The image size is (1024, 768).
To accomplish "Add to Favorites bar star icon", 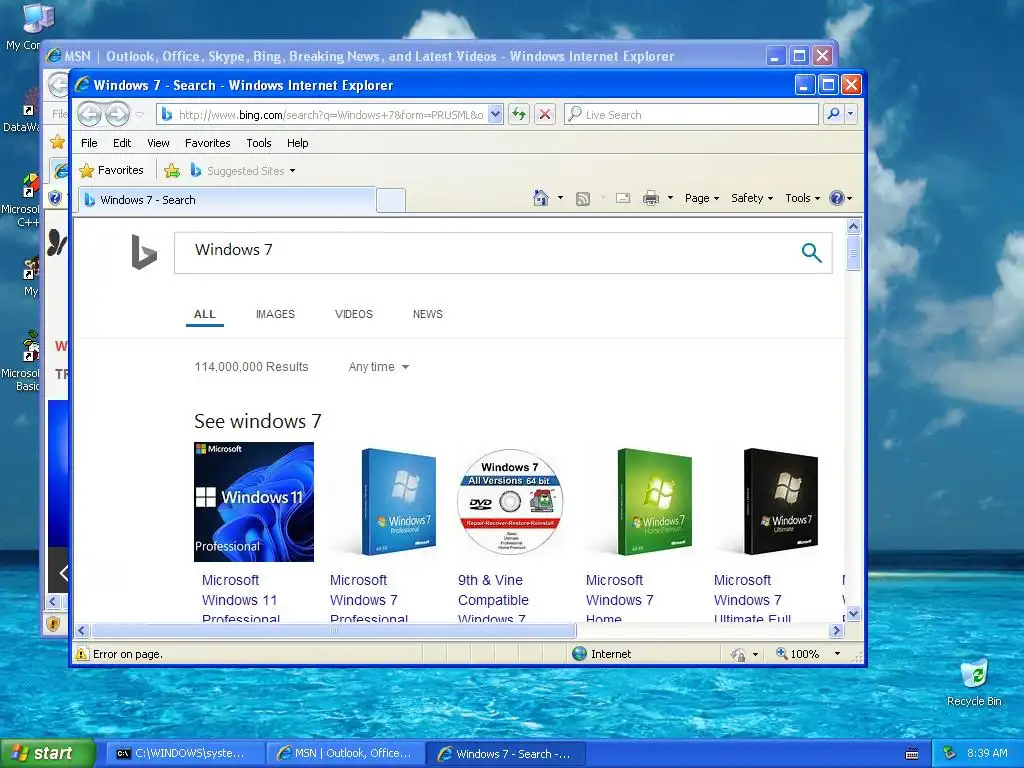I will (172, 170).
